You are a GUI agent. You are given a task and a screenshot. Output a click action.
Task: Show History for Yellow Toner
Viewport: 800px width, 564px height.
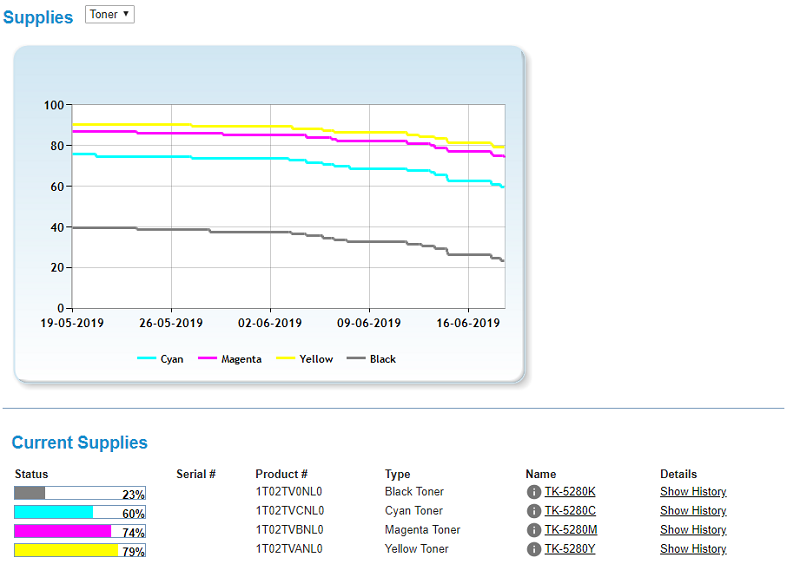[693, 549]
